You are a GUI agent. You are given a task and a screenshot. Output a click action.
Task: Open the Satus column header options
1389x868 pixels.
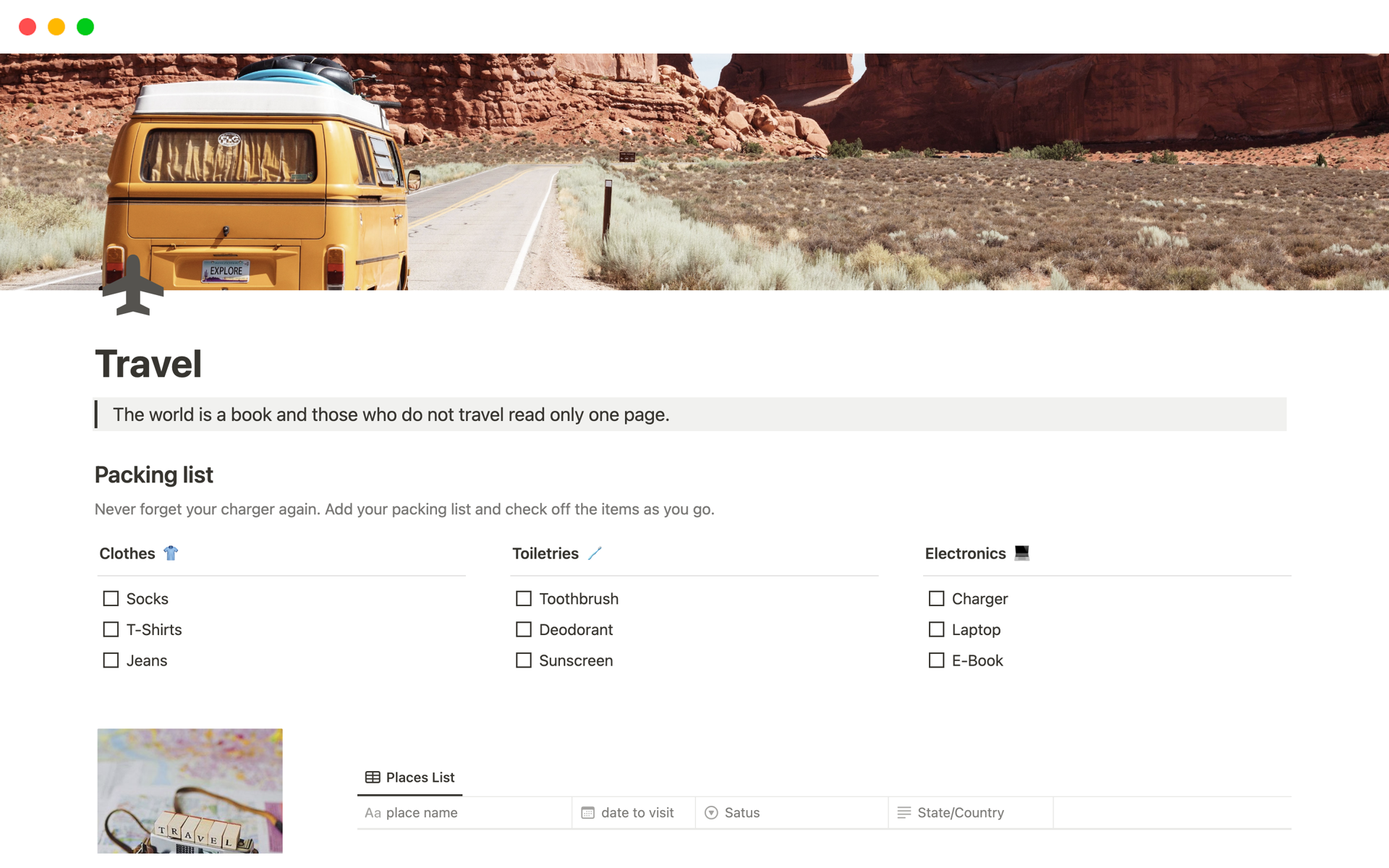coord(791,813)
